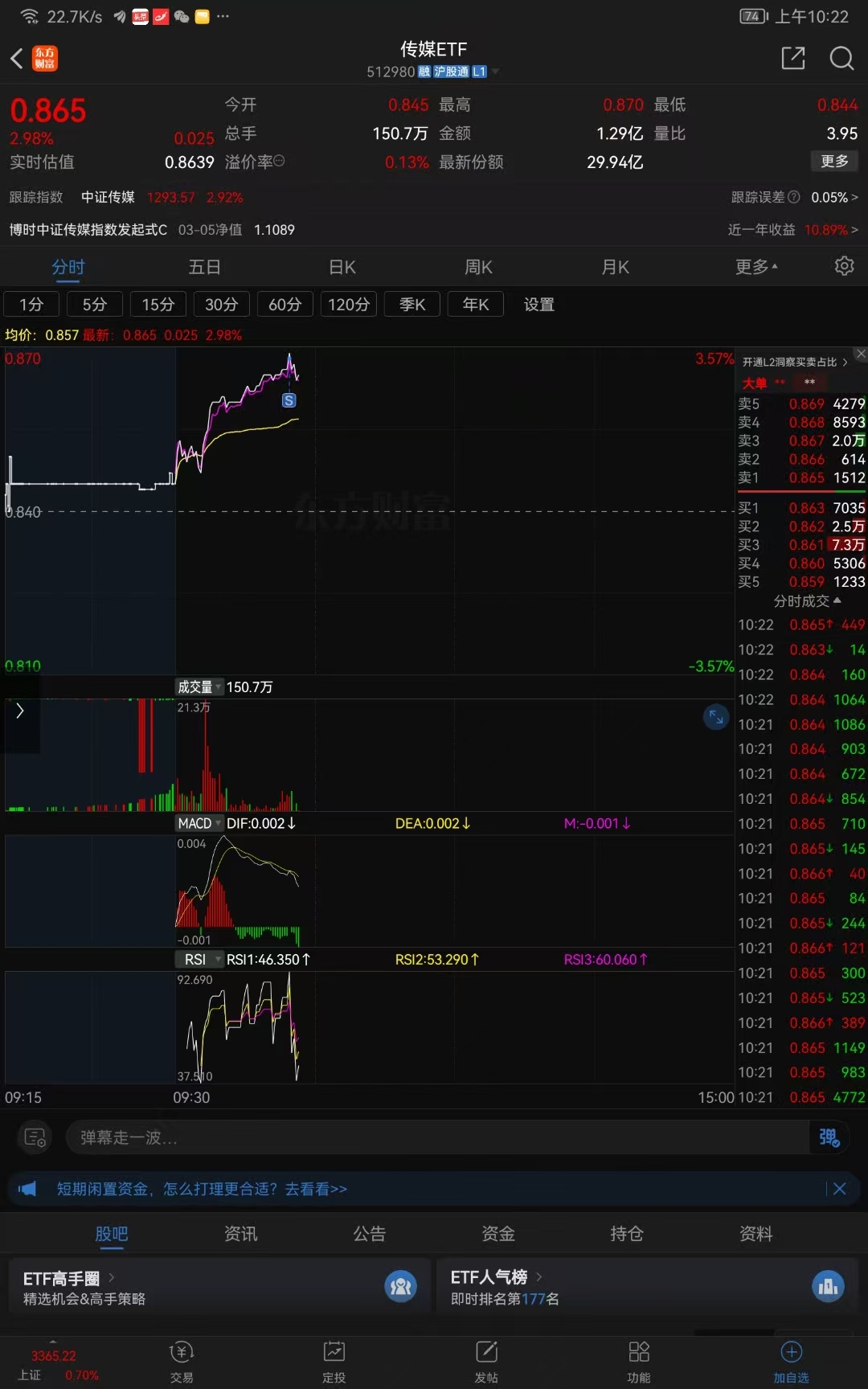Switch to 五日 tab
The width and height of the screenshot is (868, 1389).
(x=204, y=267)
